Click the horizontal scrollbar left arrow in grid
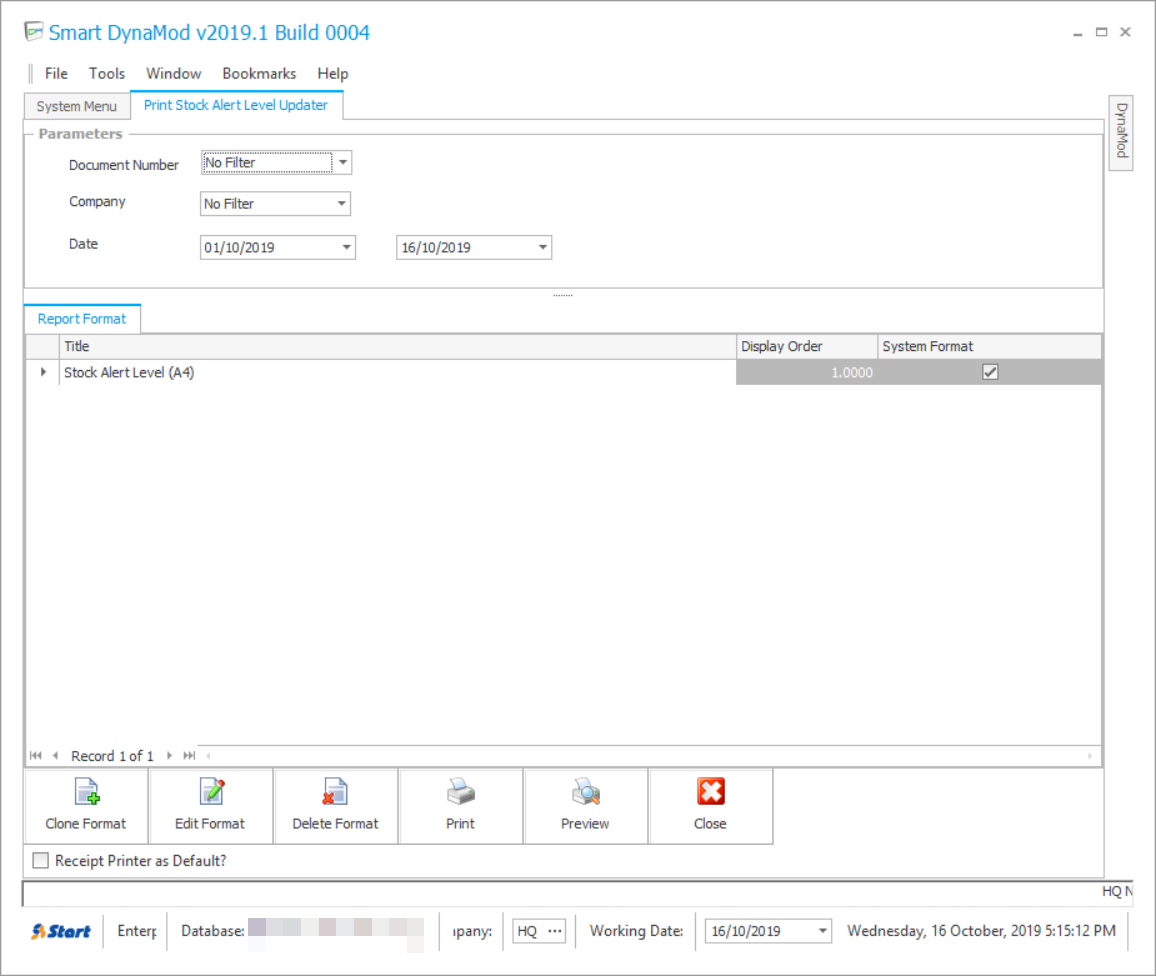1156x976 pixels. pyautogui.click(x=209, y=756)
